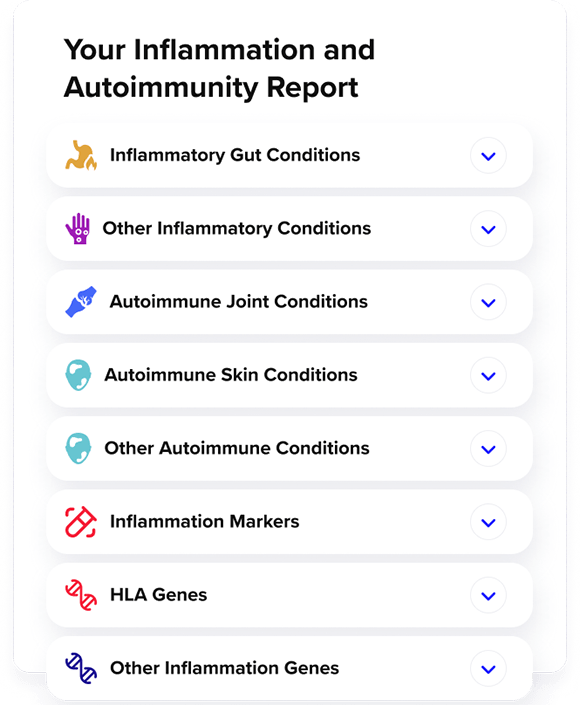The height and width of the screenshot is (705, 580).
Task: Expand the Autoimmune Skin Conditions chevron
Action: (x=488, y=375)
